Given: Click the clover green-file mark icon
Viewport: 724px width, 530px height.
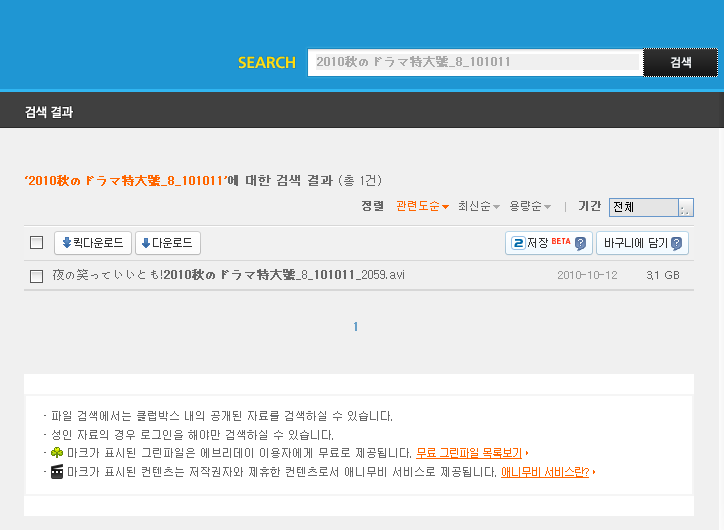Looking at the screenshot, I should 57,453.
